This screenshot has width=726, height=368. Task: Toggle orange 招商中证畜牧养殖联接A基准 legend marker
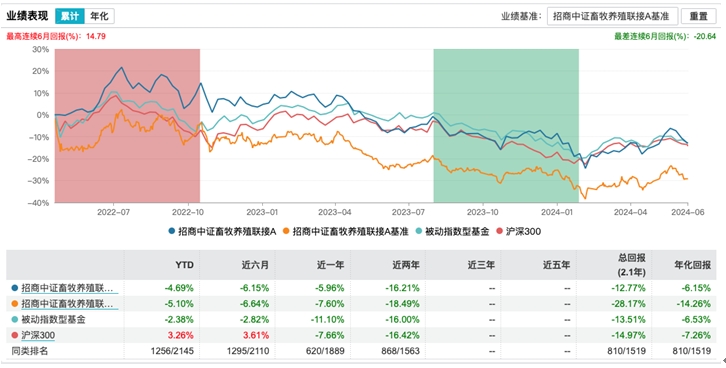point(286,231)
